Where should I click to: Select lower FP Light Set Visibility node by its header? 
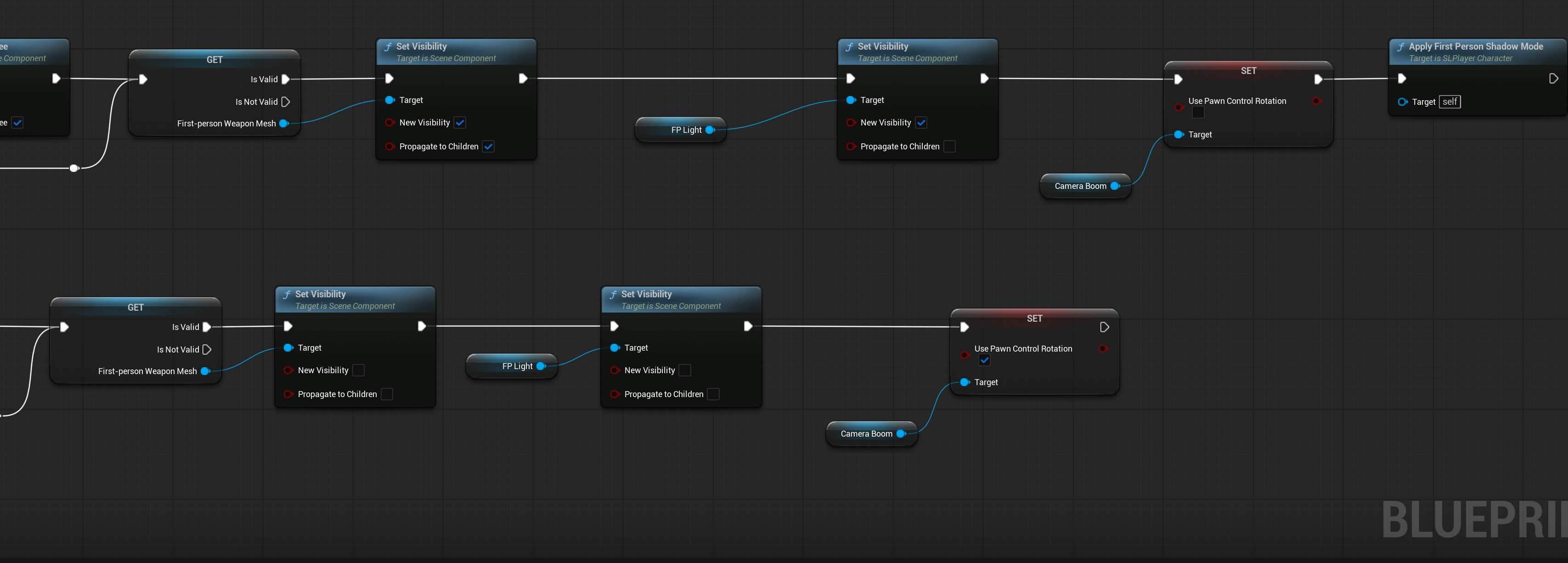(x=682, y=300)
